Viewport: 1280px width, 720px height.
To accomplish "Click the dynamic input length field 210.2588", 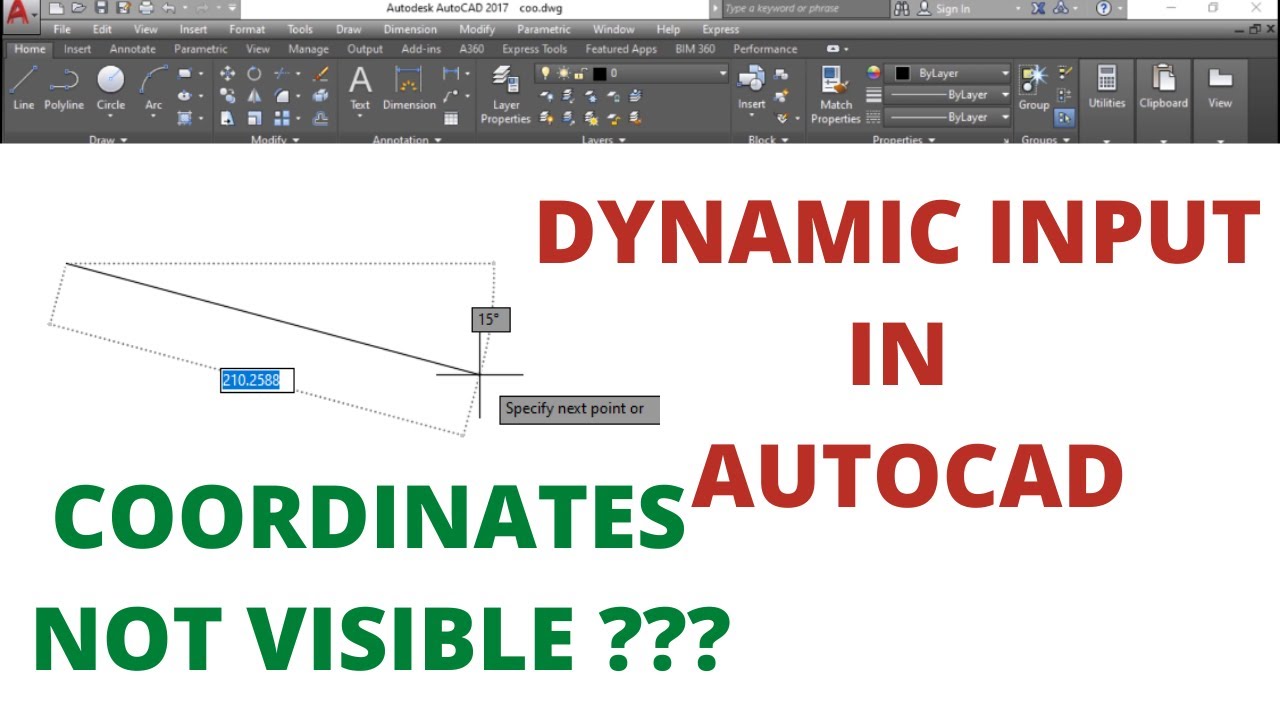I will click(257, 380).
